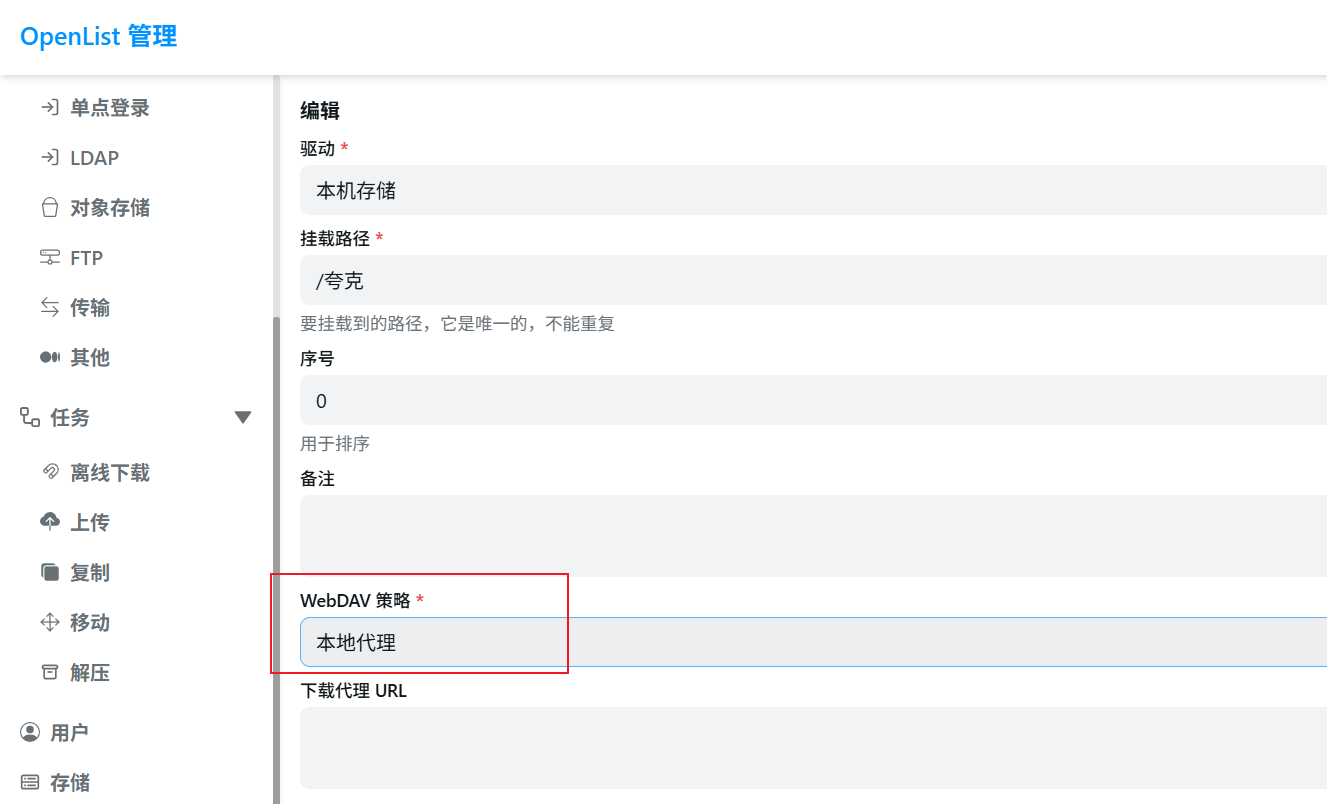Viewport: 1327px width, 804px height.
Task: Click the upload cloud icon
Action: 49,522
